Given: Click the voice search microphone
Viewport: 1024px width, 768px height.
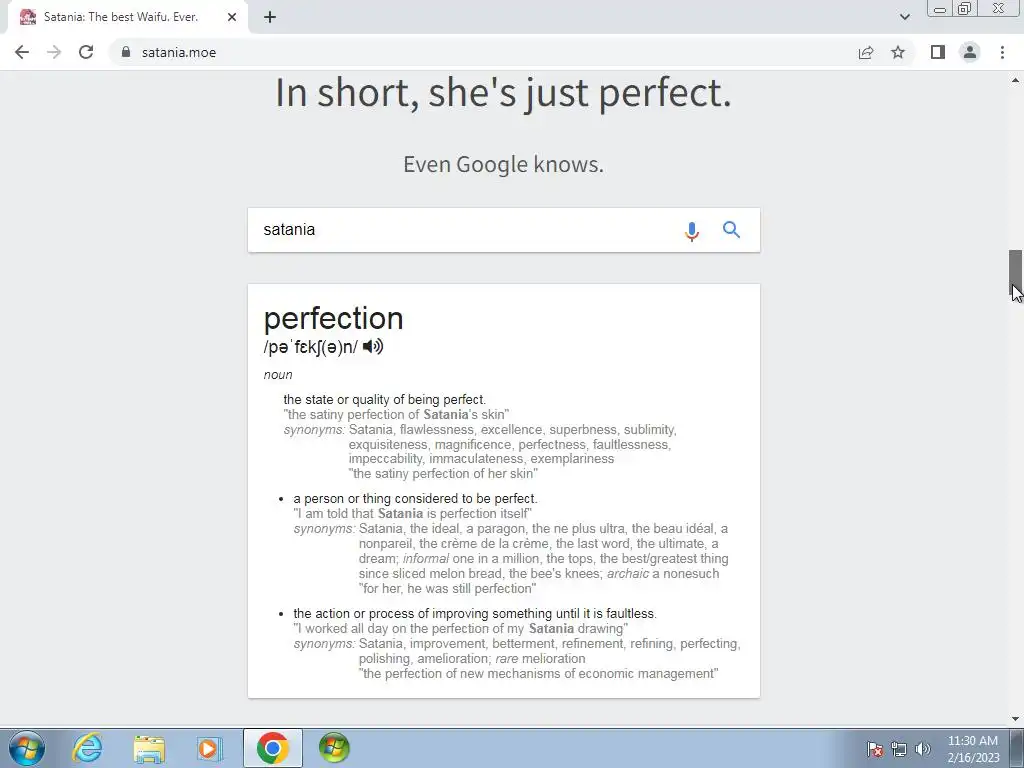Looking at the screenshot, I should pos(692,231).
